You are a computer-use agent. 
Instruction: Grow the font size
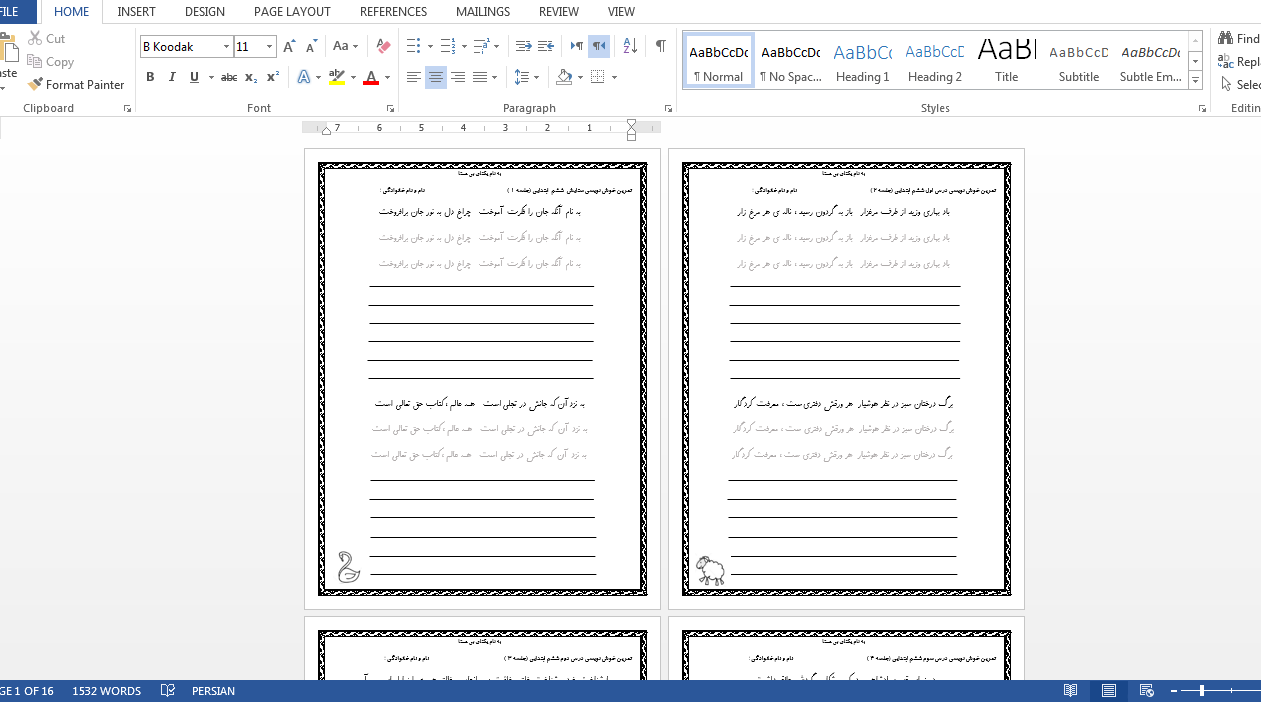(x=289, y=46)
